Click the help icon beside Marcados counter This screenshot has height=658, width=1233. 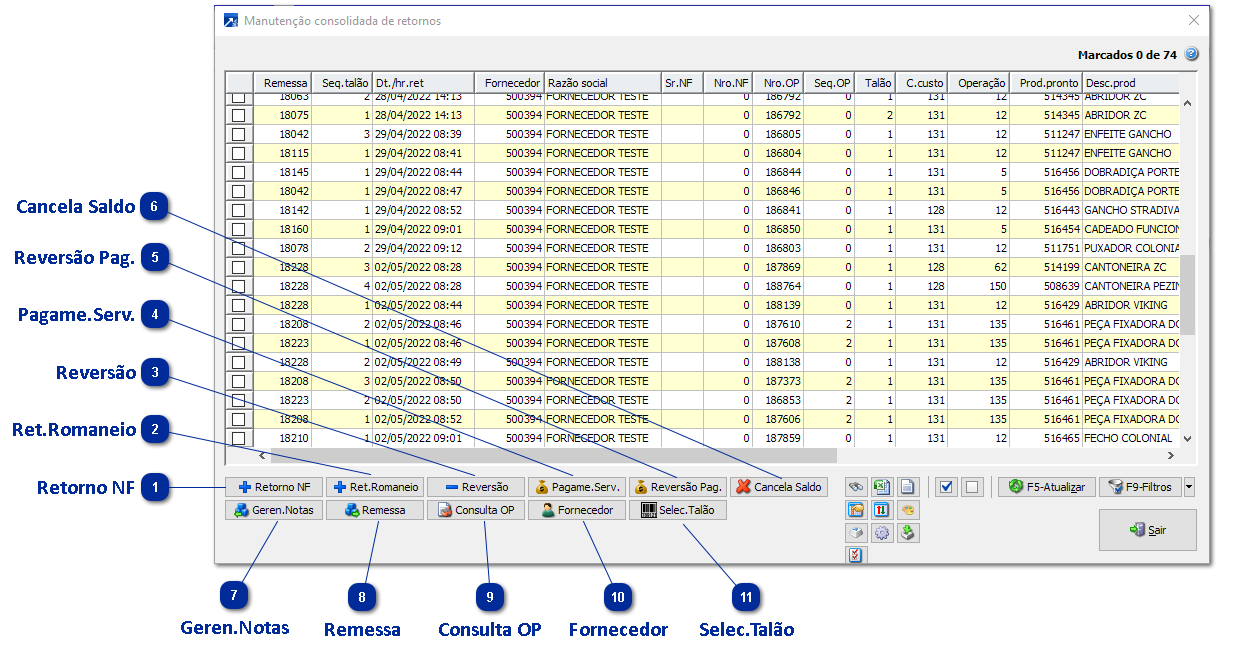point(1191,55)
